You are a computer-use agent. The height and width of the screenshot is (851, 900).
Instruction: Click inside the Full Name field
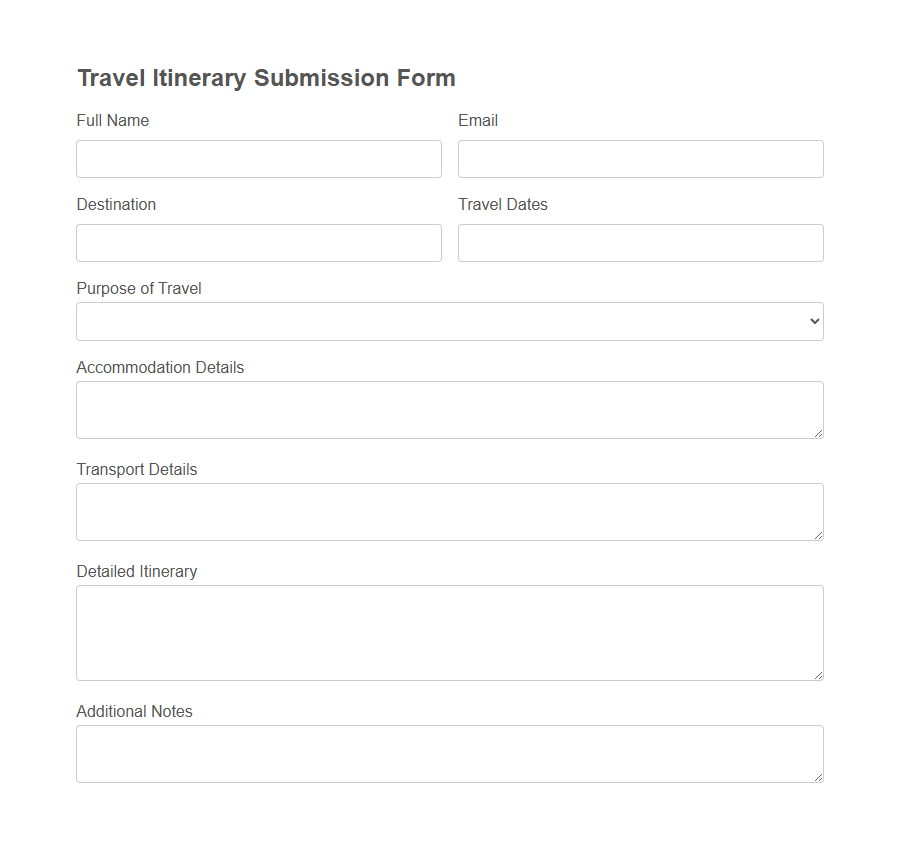[259, 158]
